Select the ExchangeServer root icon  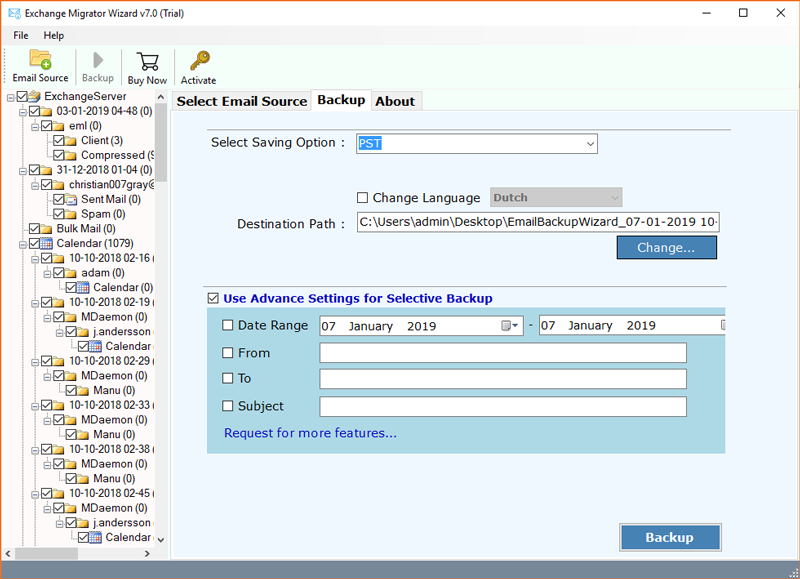[34, 96]
